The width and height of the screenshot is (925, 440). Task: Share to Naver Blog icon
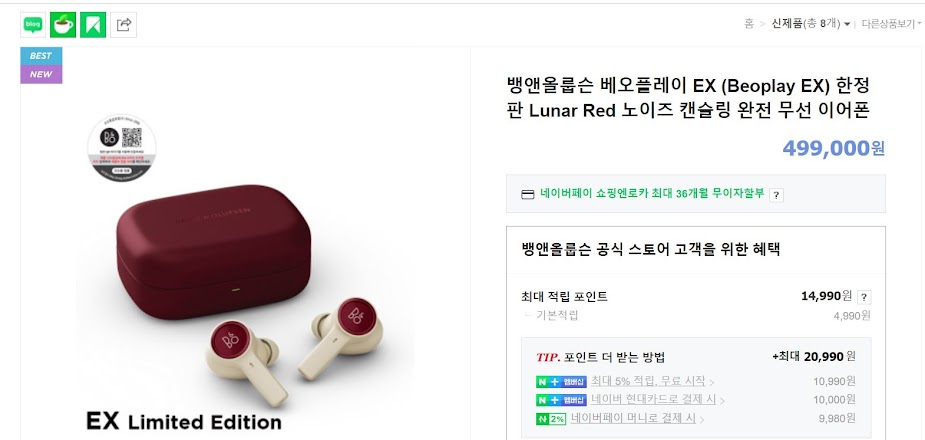click(x=33, y=25)
